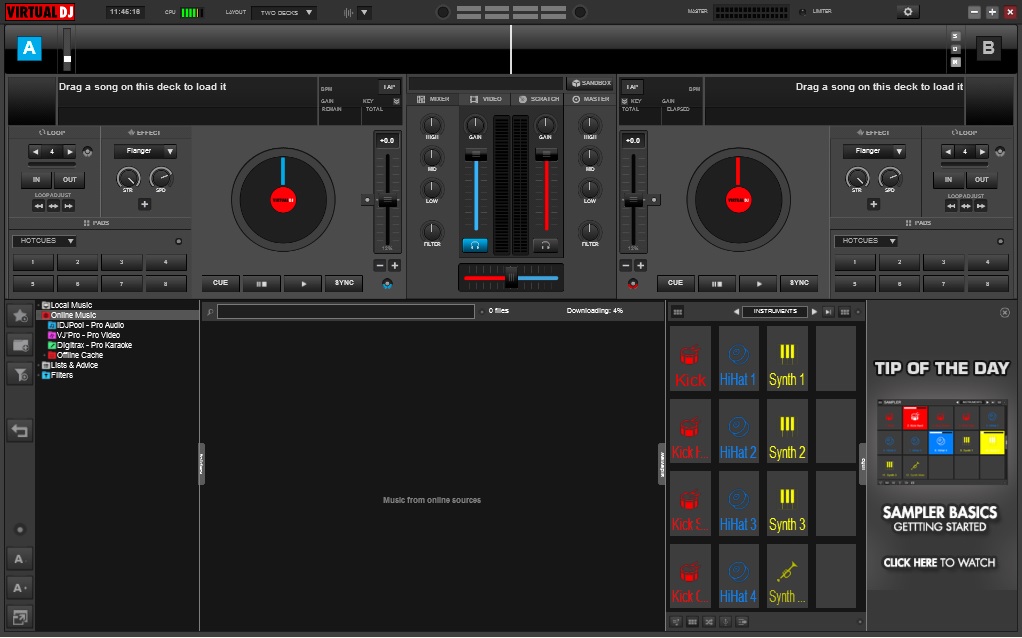Click the left deck CUE button
This screenshot has height=638, width=1022.
pos(220,283)
